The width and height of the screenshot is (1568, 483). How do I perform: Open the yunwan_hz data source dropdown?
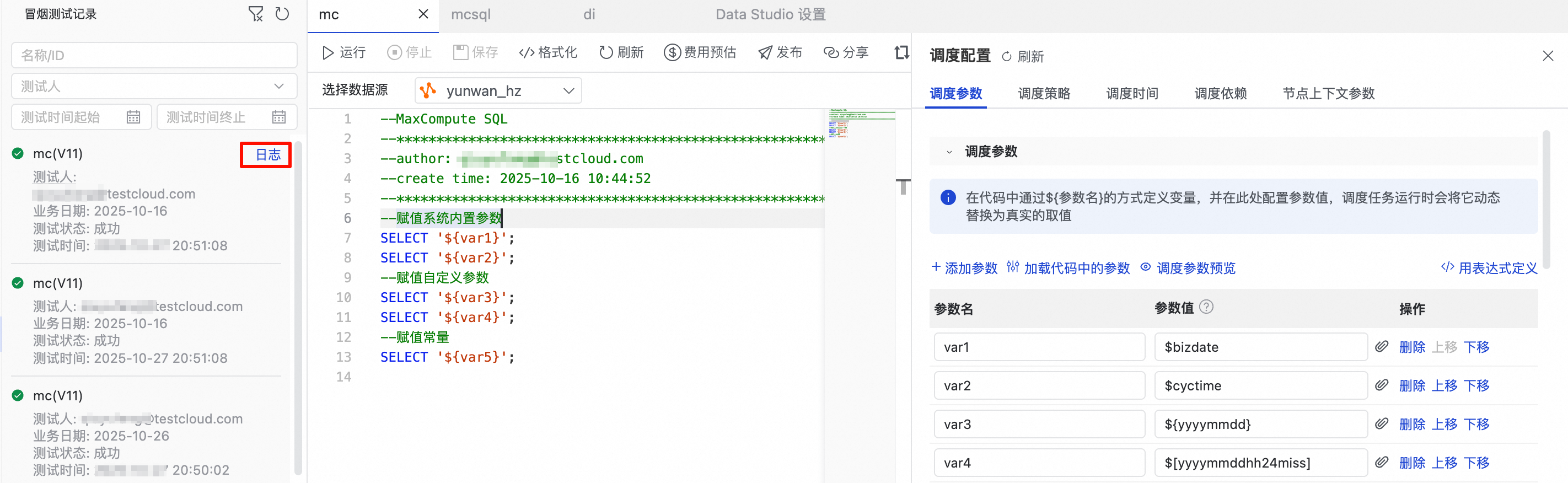[x=498, y=91]
